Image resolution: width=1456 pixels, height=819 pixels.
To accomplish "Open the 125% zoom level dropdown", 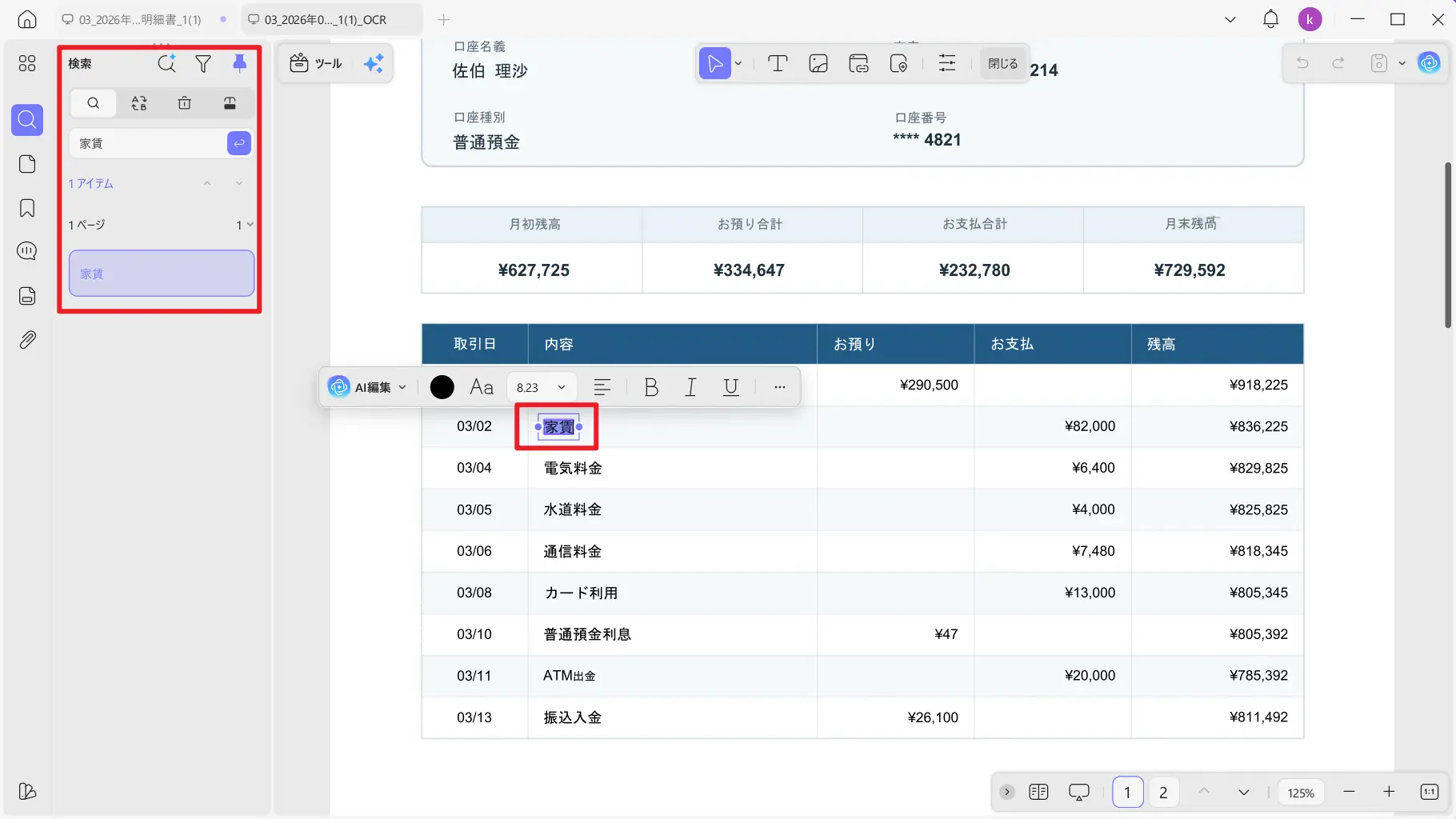I will (x=1301, y=793).
